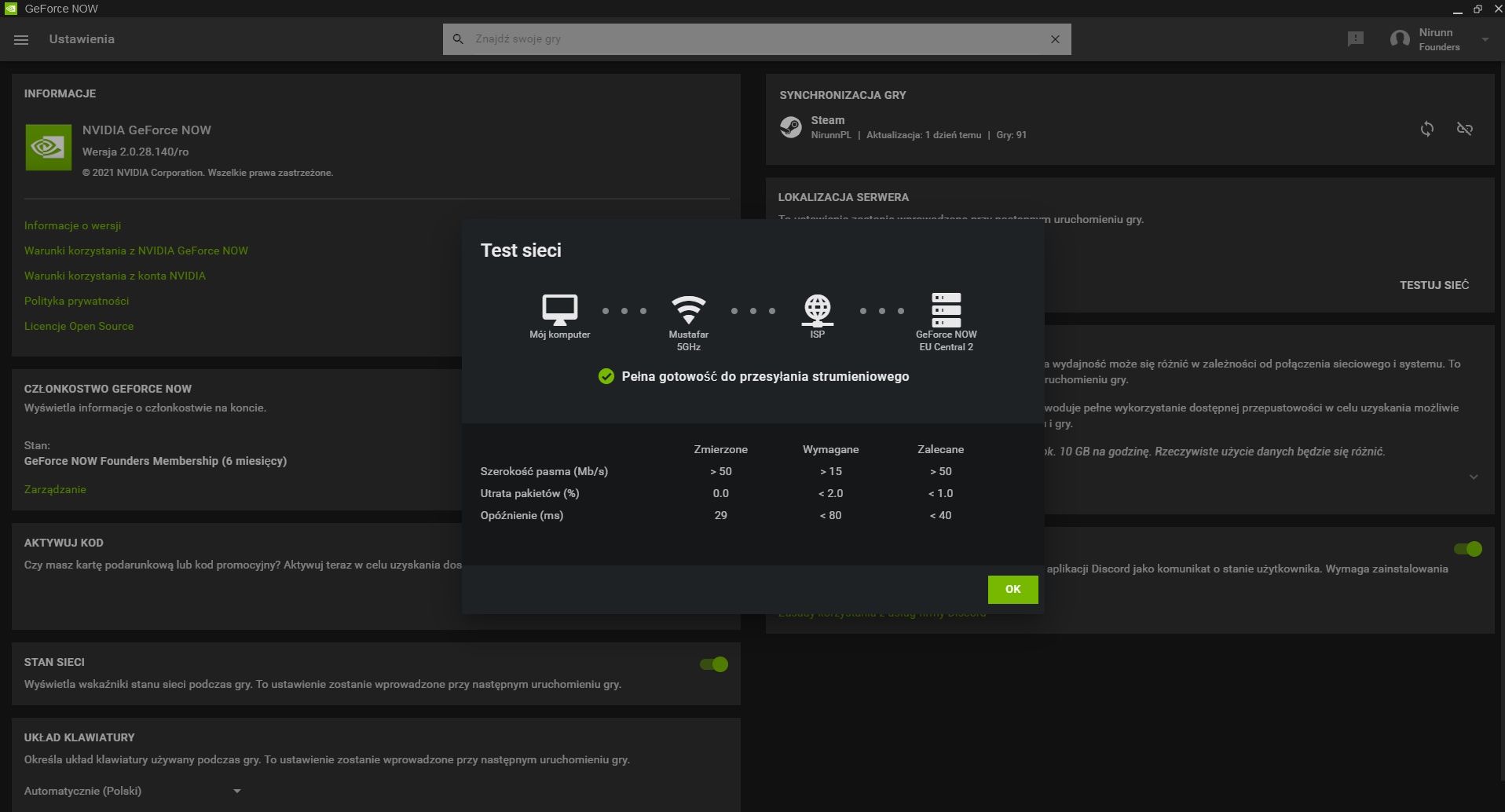Refresh Steam game sync
1505x812 pixels.
click(x=1427, y=129)
